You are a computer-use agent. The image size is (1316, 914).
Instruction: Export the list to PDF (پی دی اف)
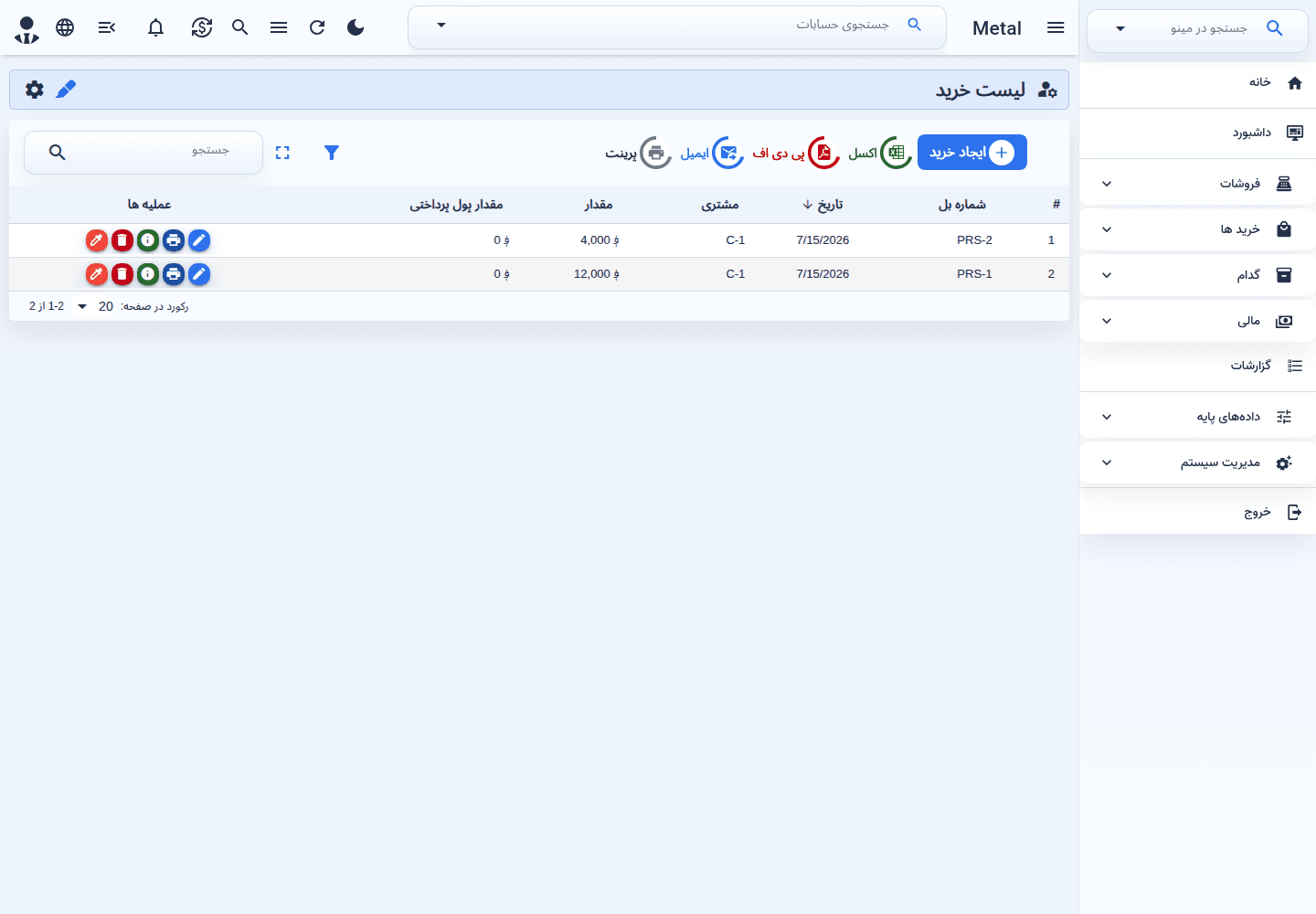point(796,153)
